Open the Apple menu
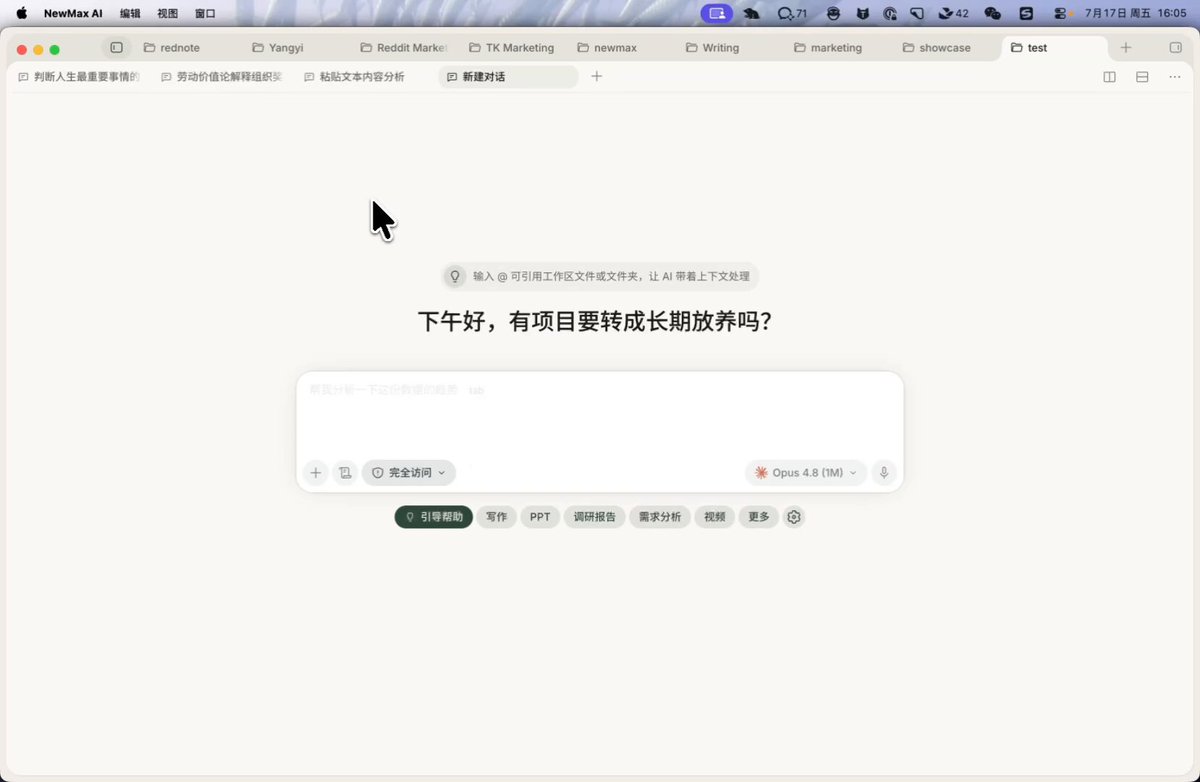 click(22, 14)
